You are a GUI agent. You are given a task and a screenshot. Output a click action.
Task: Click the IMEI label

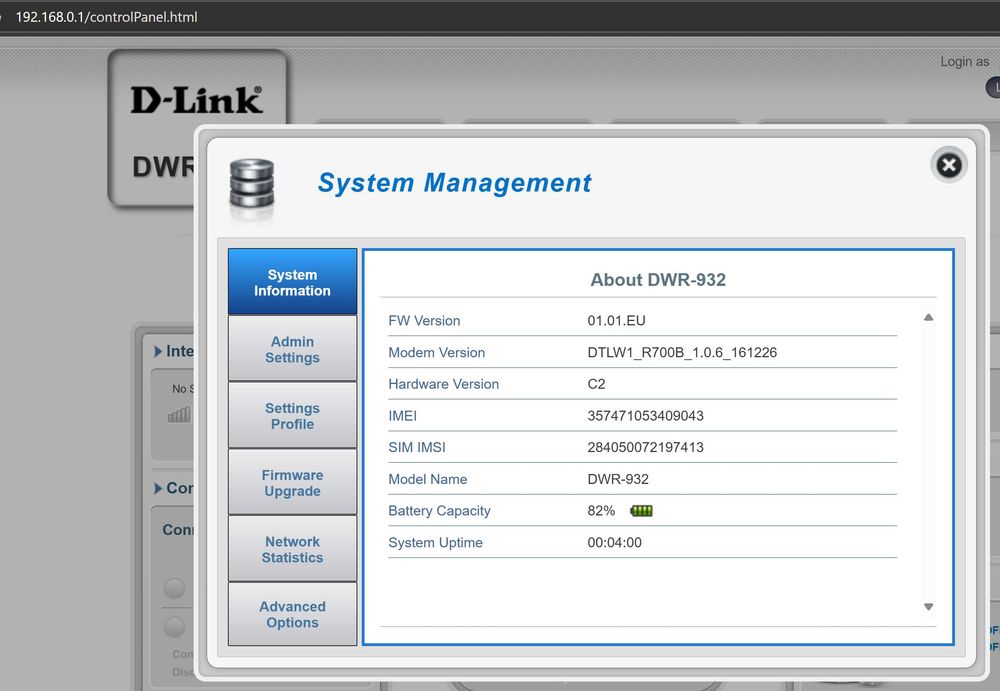point(402,416)
